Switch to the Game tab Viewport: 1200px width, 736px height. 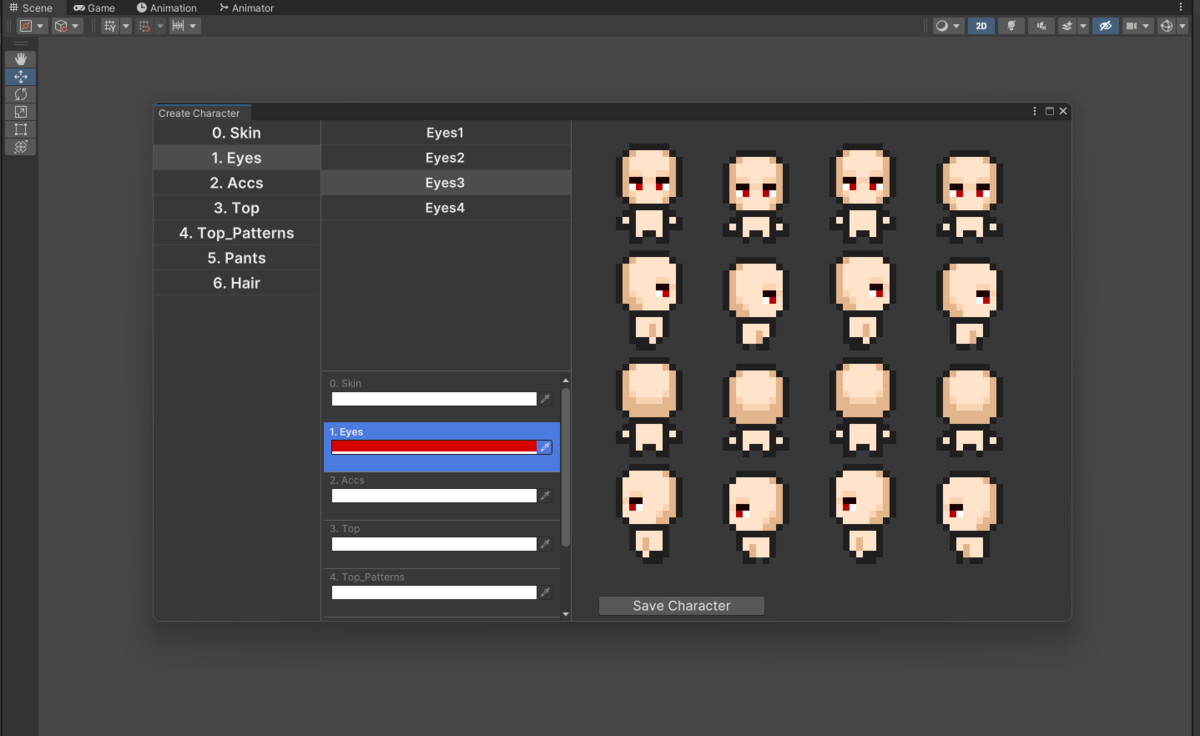[x=95, y=7]
